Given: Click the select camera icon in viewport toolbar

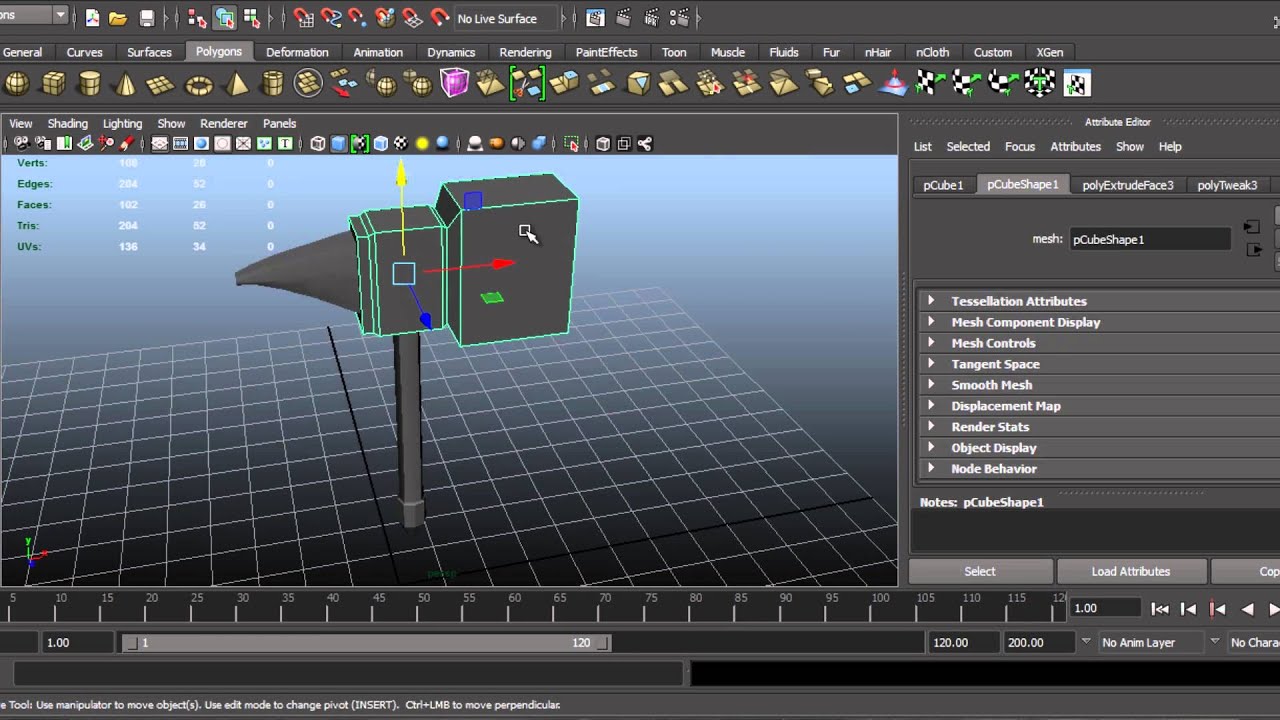Looking at the screenshot, I should pos(20,144).
